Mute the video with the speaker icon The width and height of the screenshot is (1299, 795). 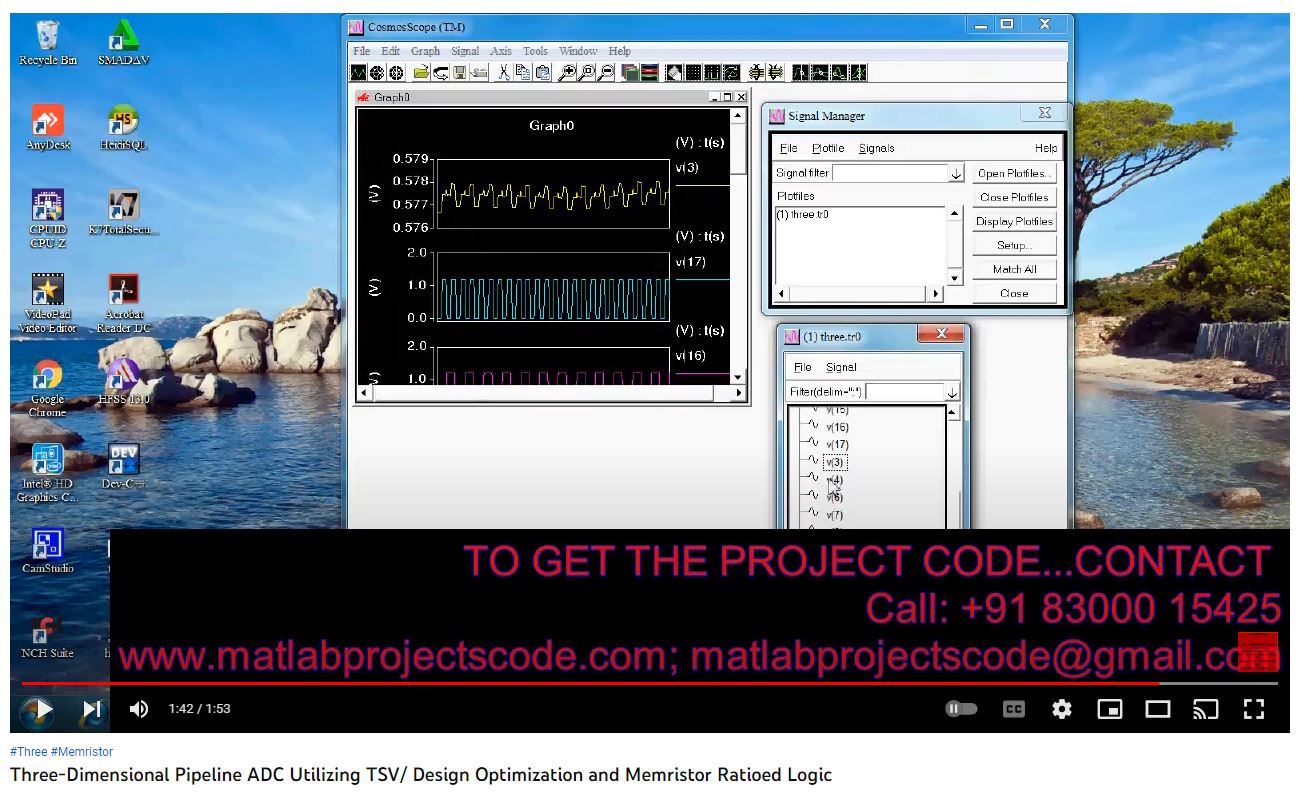139,709
